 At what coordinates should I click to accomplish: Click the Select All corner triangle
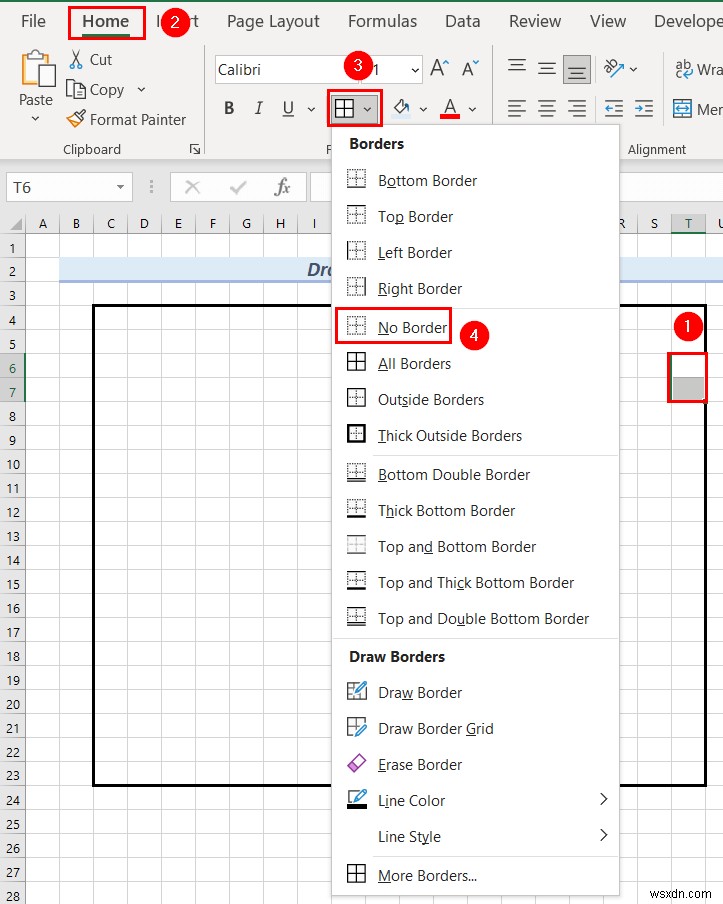[x=16, y=223]
